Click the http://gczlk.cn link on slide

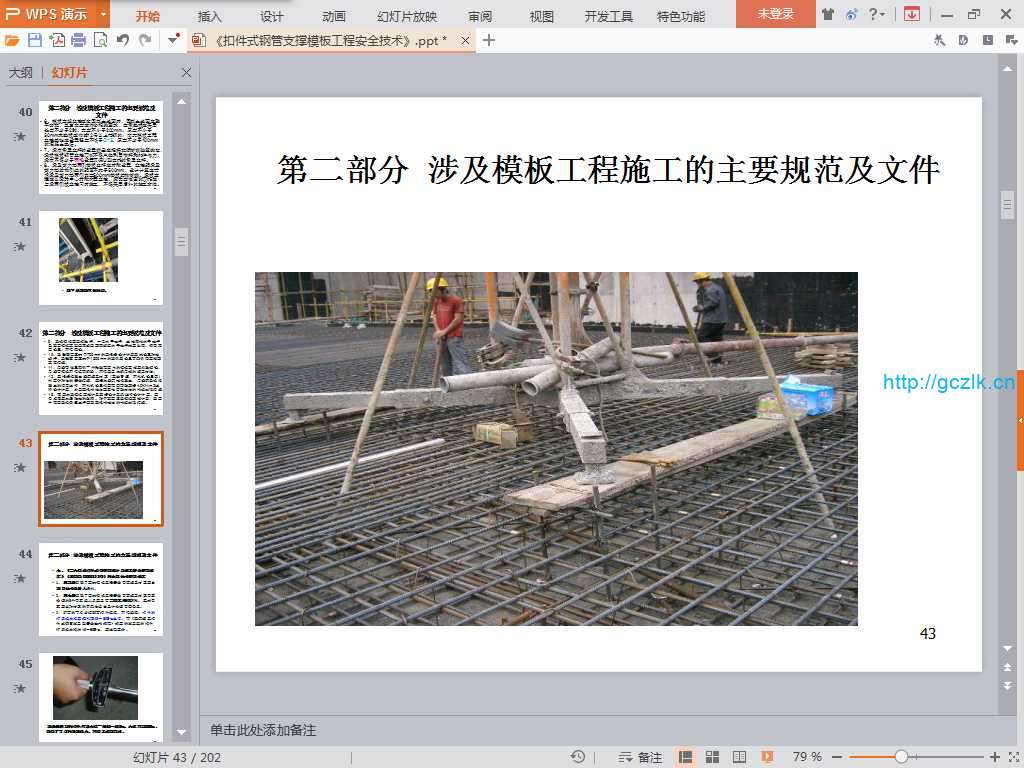pyautogui.click(x=948, y=382)
